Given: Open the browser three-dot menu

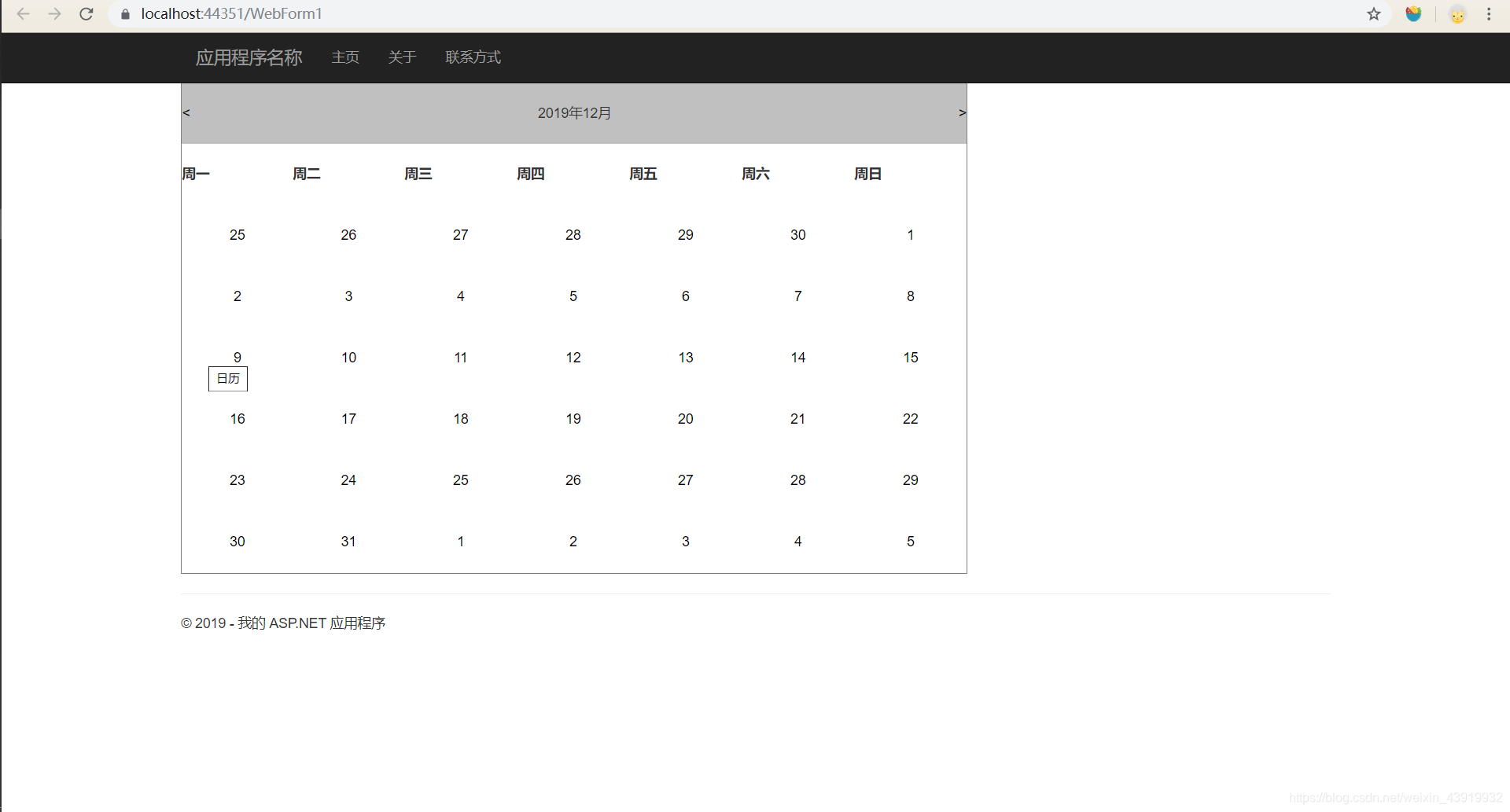Looking at the screenshot, I should coord(1489,14).
